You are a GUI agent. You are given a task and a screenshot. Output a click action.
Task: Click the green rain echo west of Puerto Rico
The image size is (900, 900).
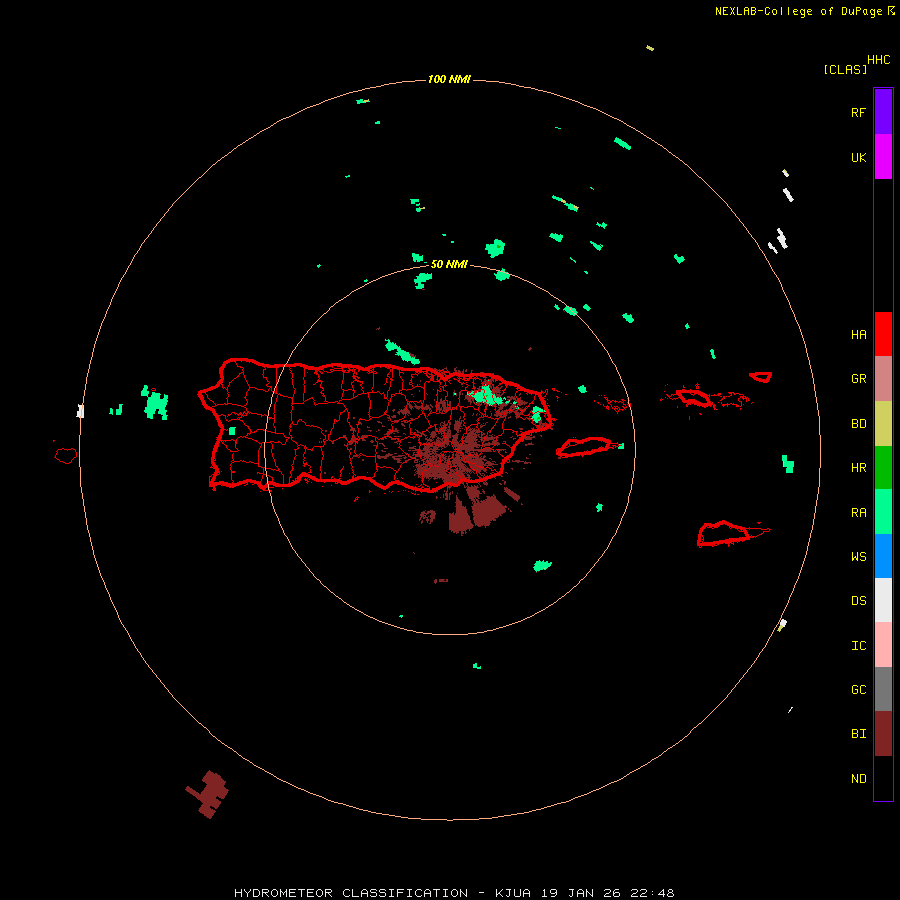click(x=155, y=403)
